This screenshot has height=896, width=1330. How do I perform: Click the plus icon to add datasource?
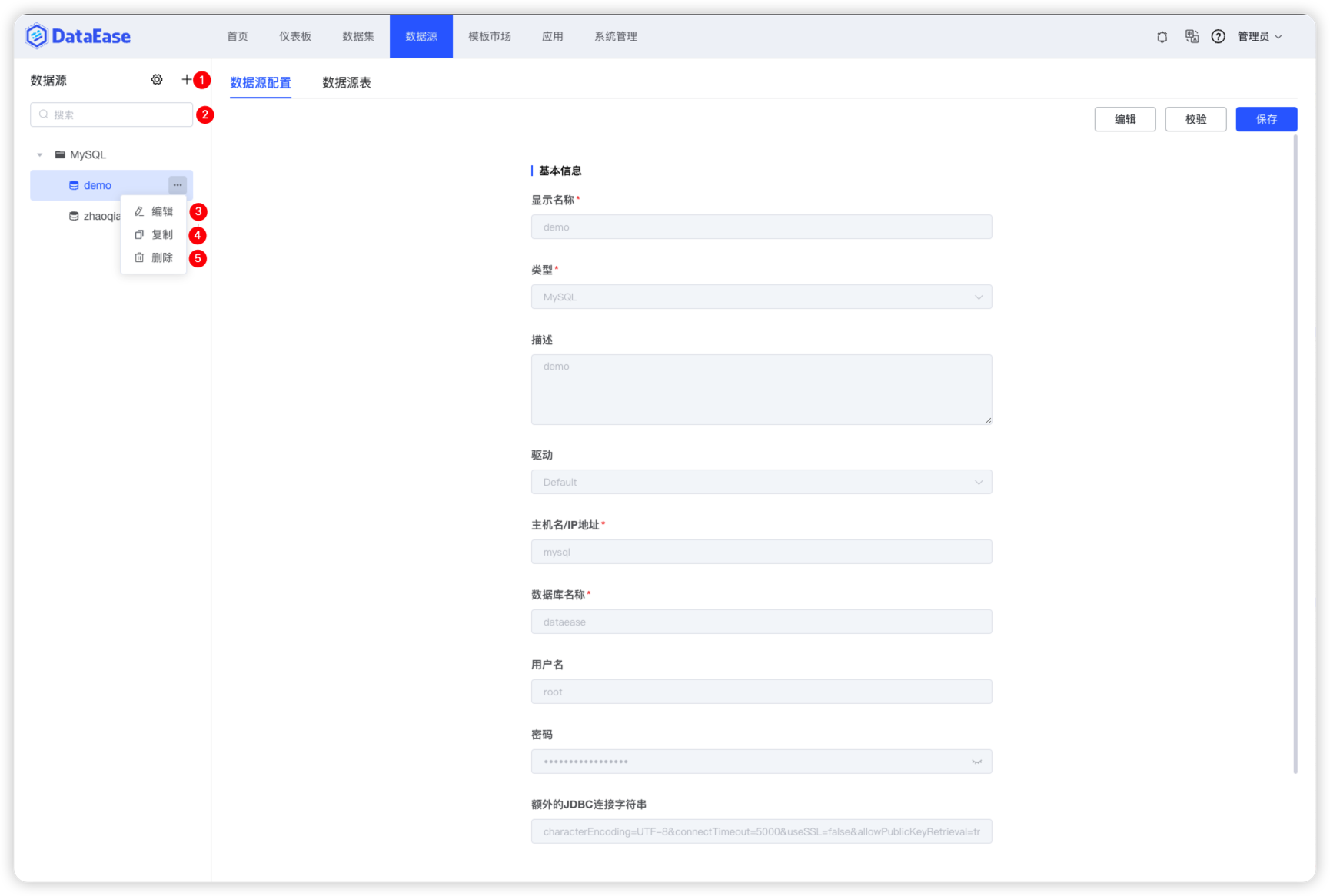click(x=187, y=79)
